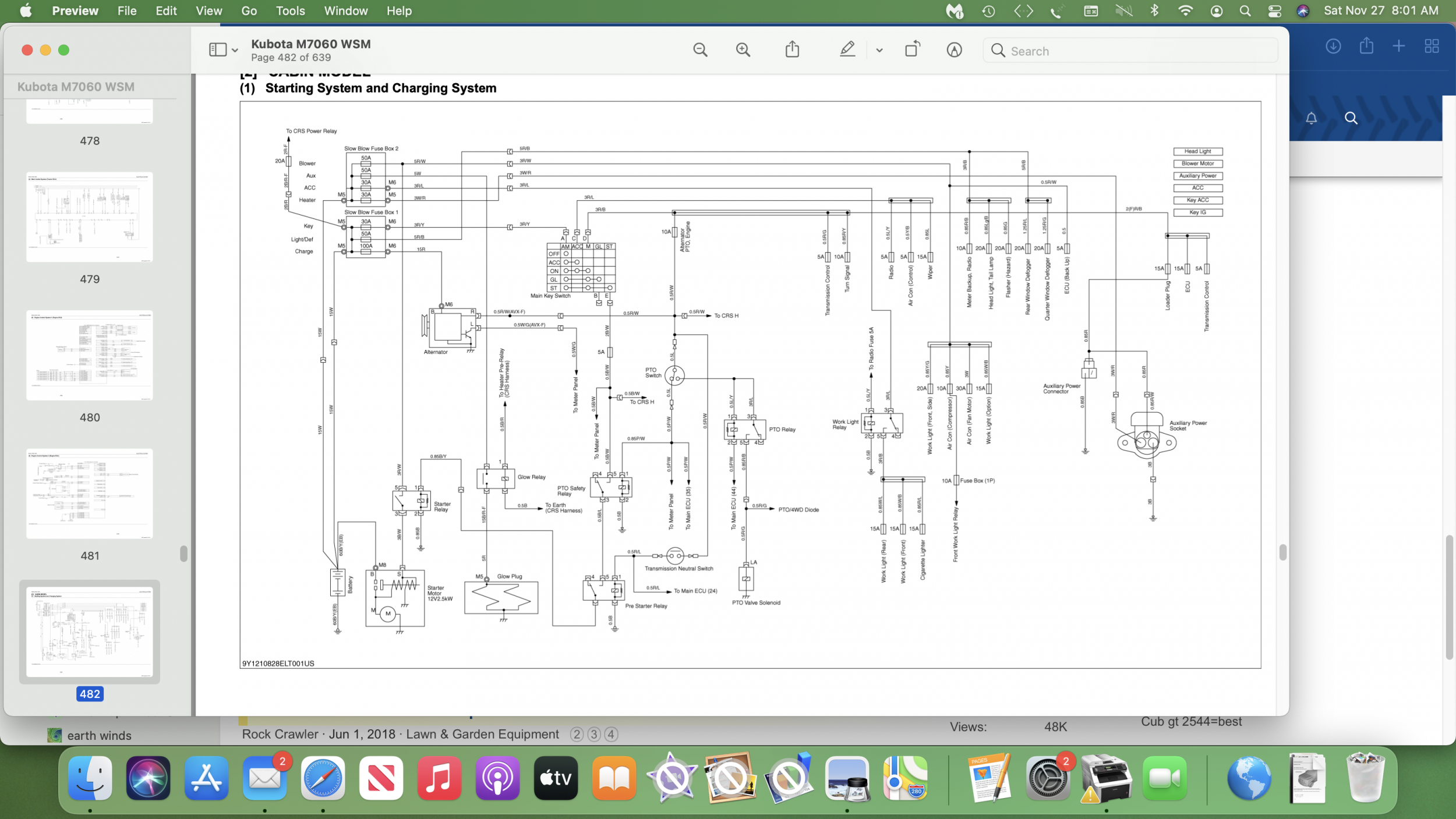Select page 479 thumbnail

click(90, 217)
